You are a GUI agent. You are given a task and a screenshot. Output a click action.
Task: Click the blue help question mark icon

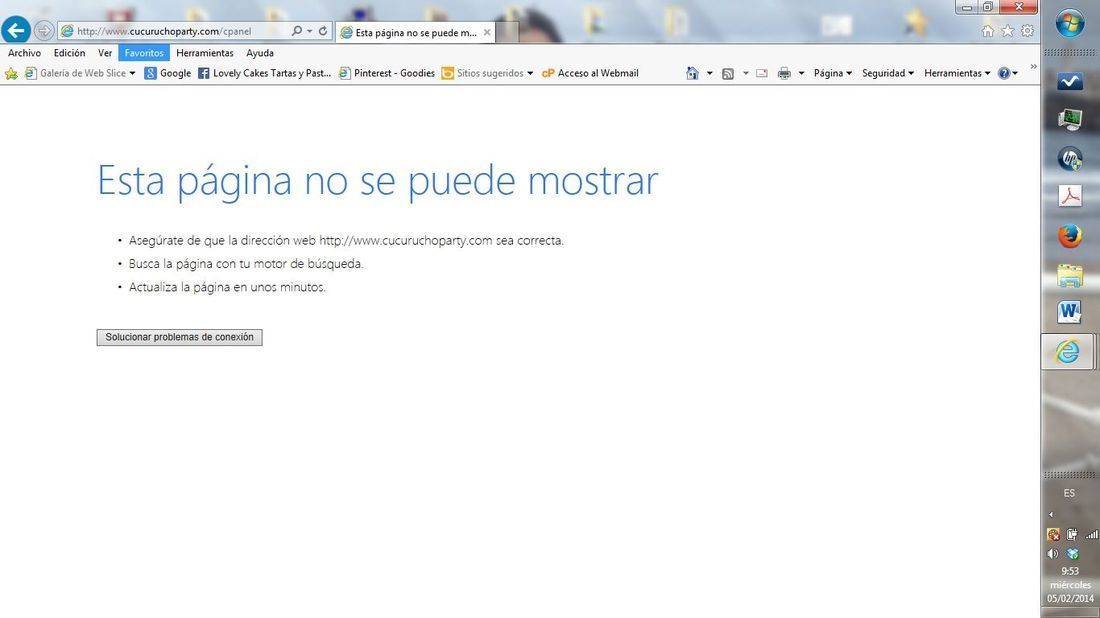coord(1004,73)
